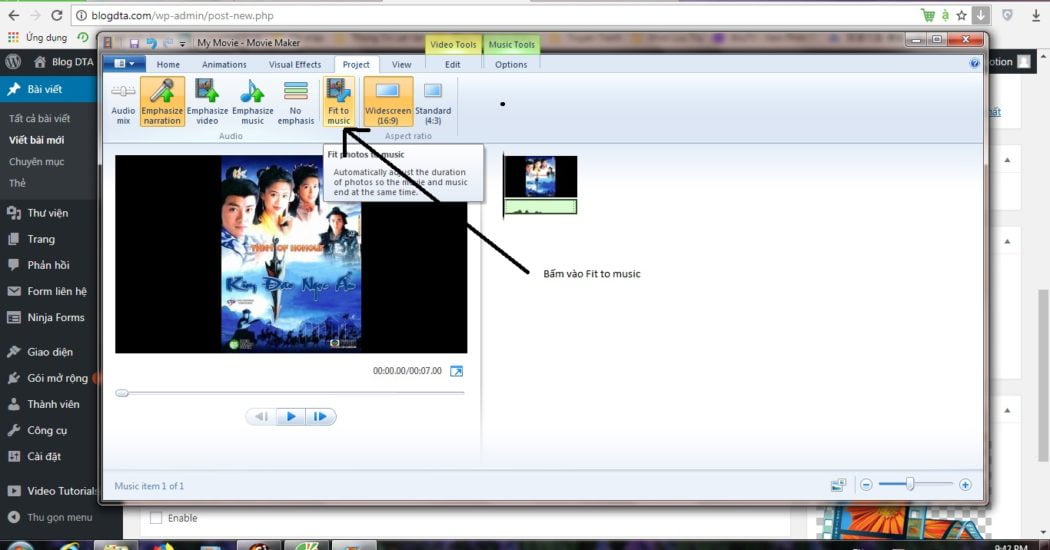This screenshot has height=550, width=1050.
Task: Tick the Enable checkbox in WordPress page
Action: [156, 518]
